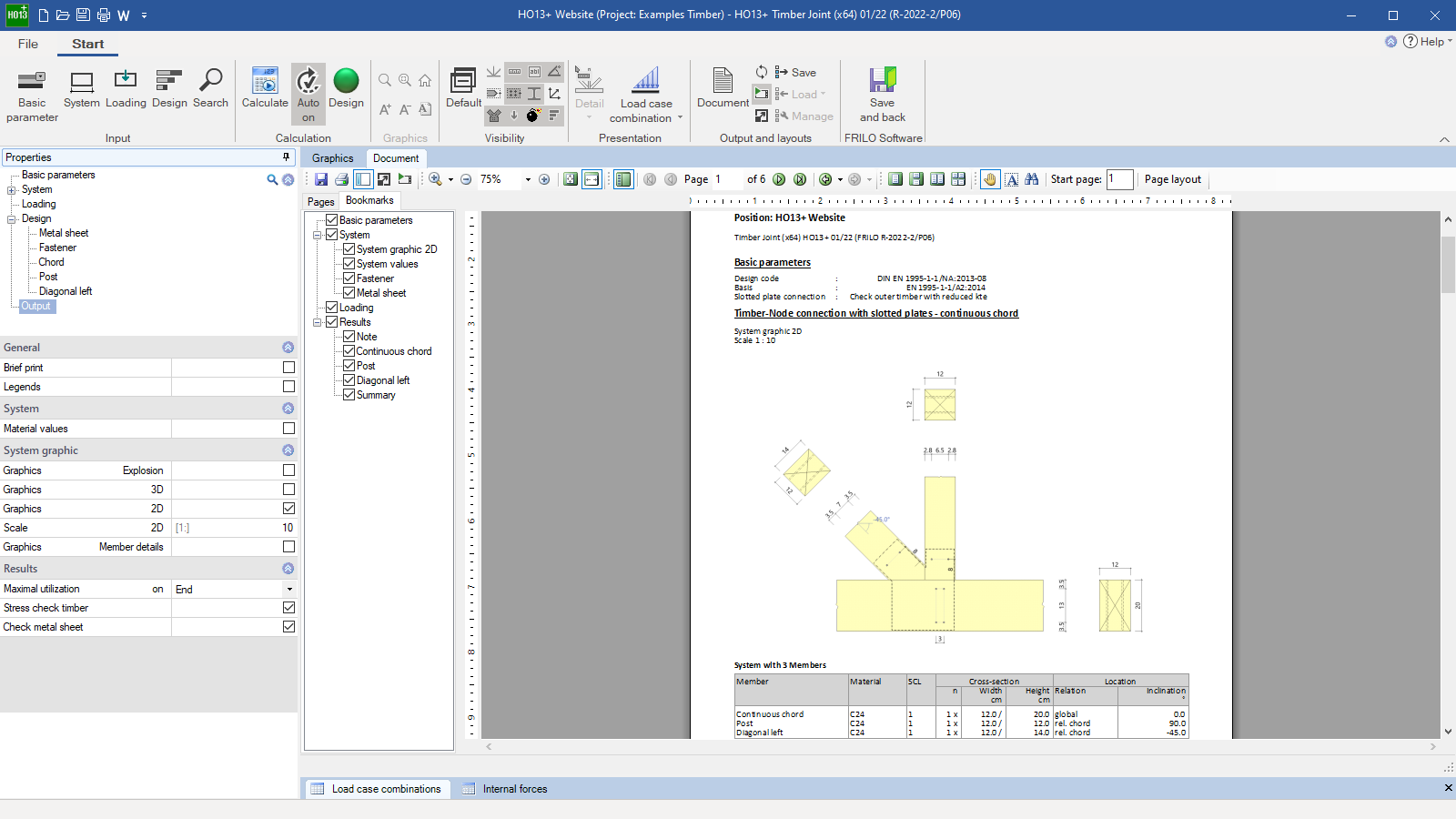Open the Search tool
This screenshot has width=1456, height=819.
(x=210, y=89)
